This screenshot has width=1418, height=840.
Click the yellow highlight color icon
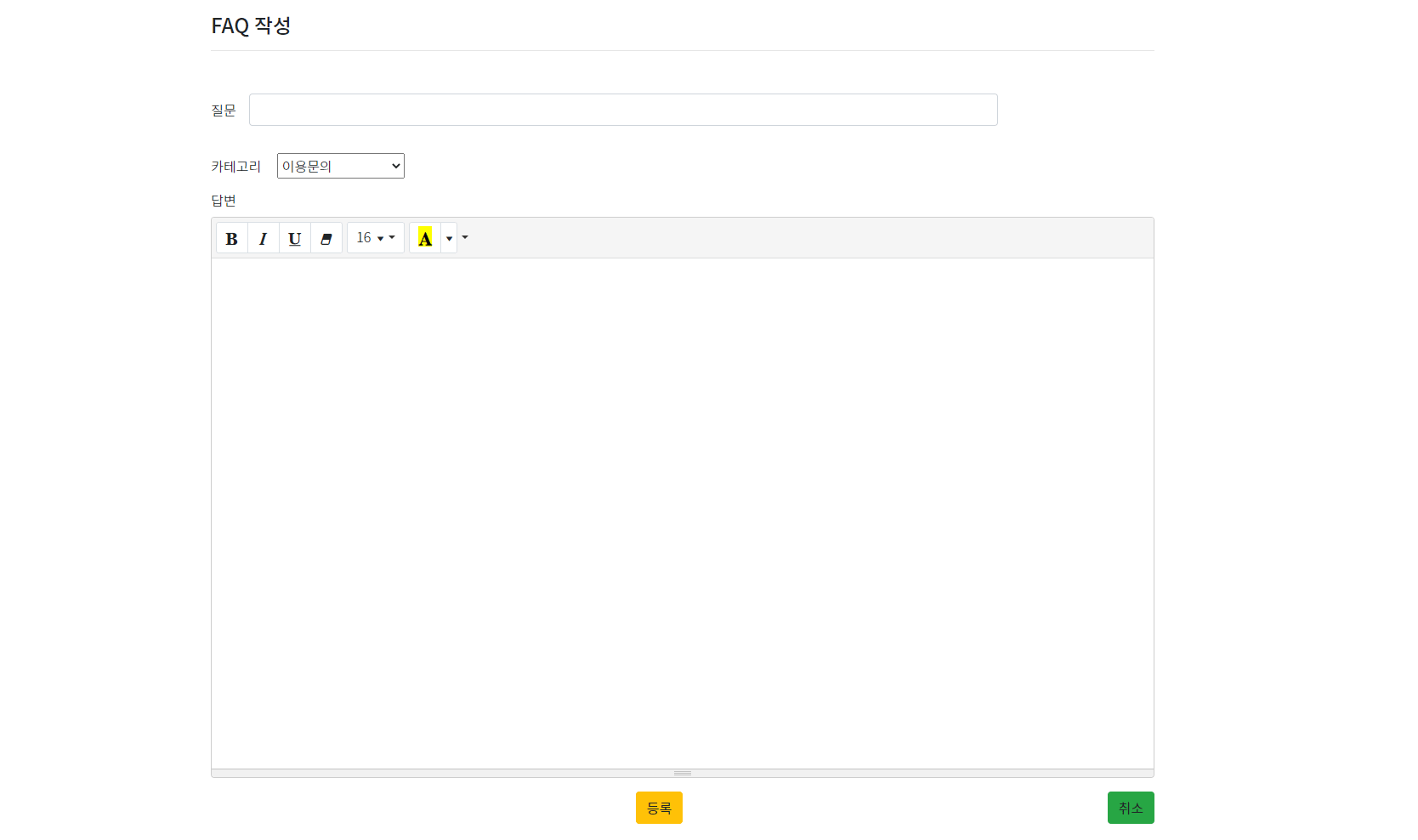point(425,237)
